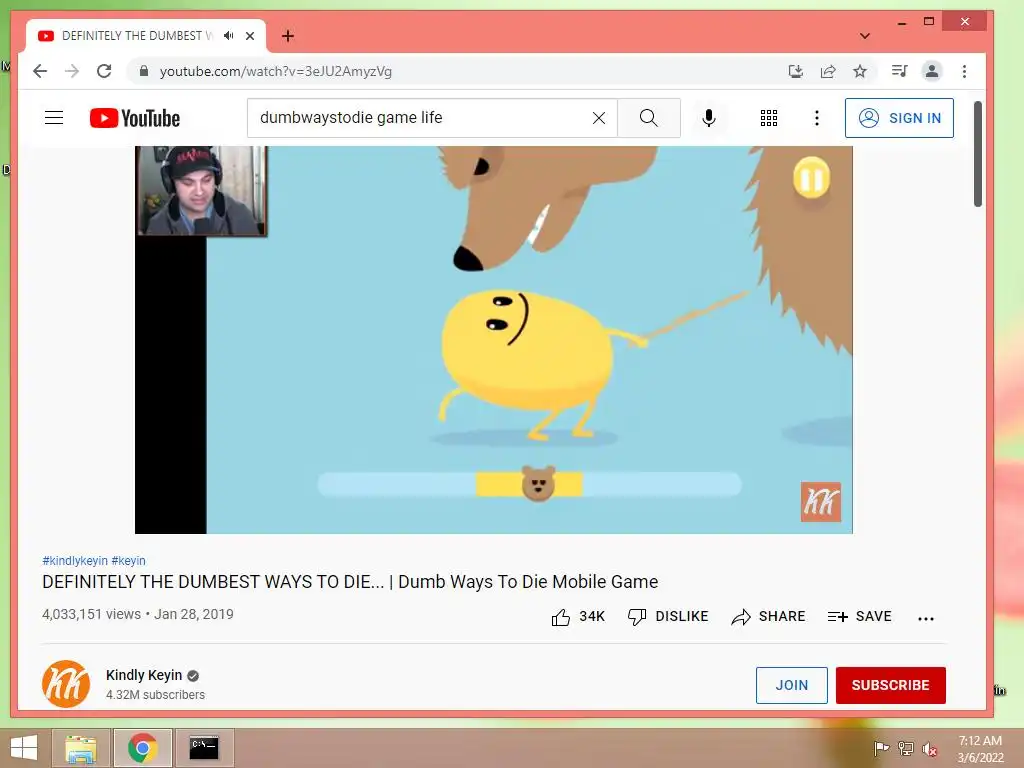Like the video thumbs-up icon

click(x=561, y=616)
